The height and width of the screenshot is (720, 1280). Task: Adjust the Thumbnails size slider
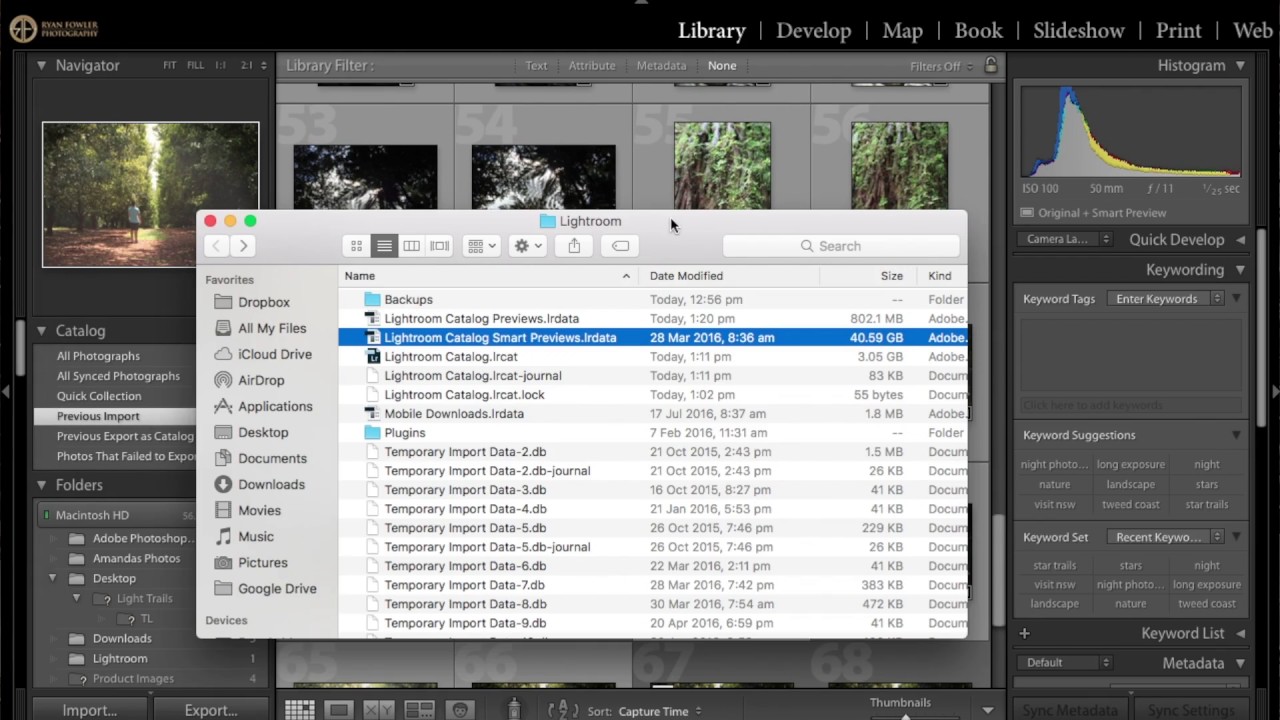click(x=905, y=716)
